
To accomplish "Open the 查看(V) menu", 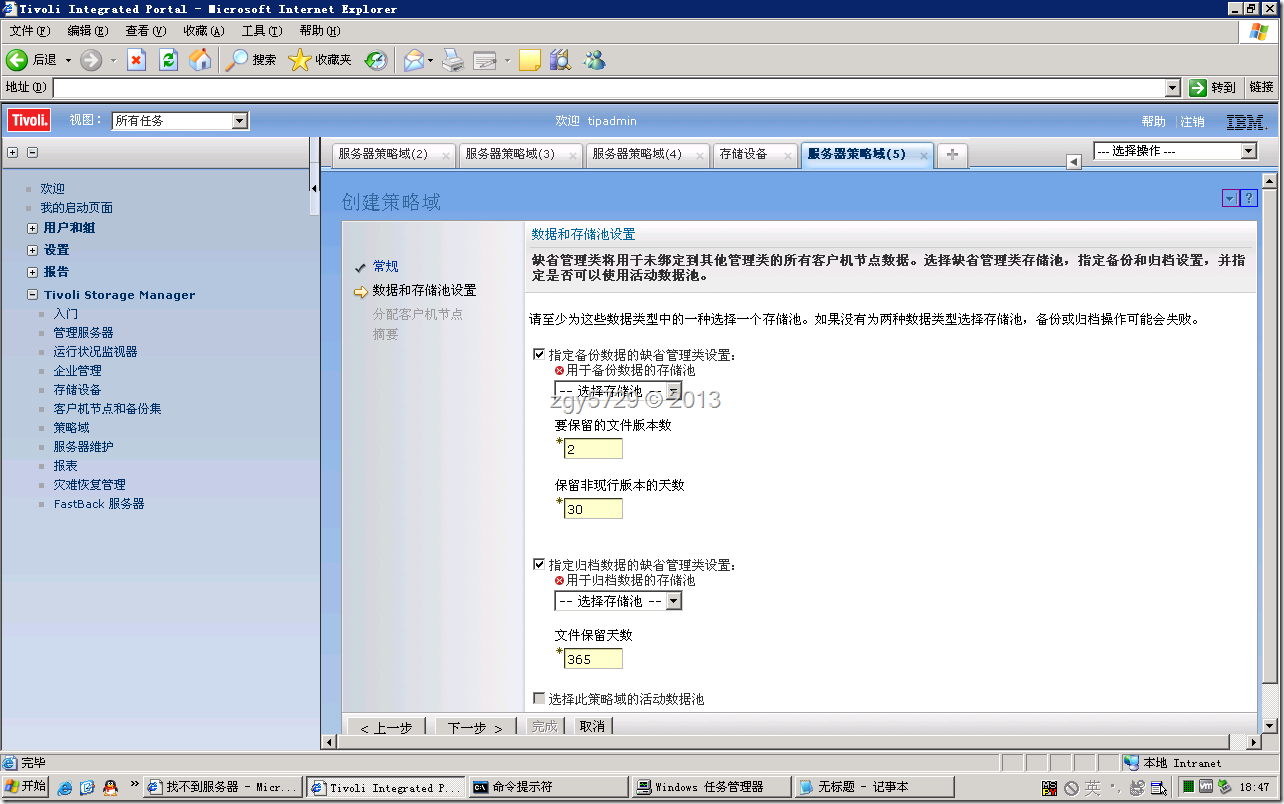I will (x=145, y=31).
